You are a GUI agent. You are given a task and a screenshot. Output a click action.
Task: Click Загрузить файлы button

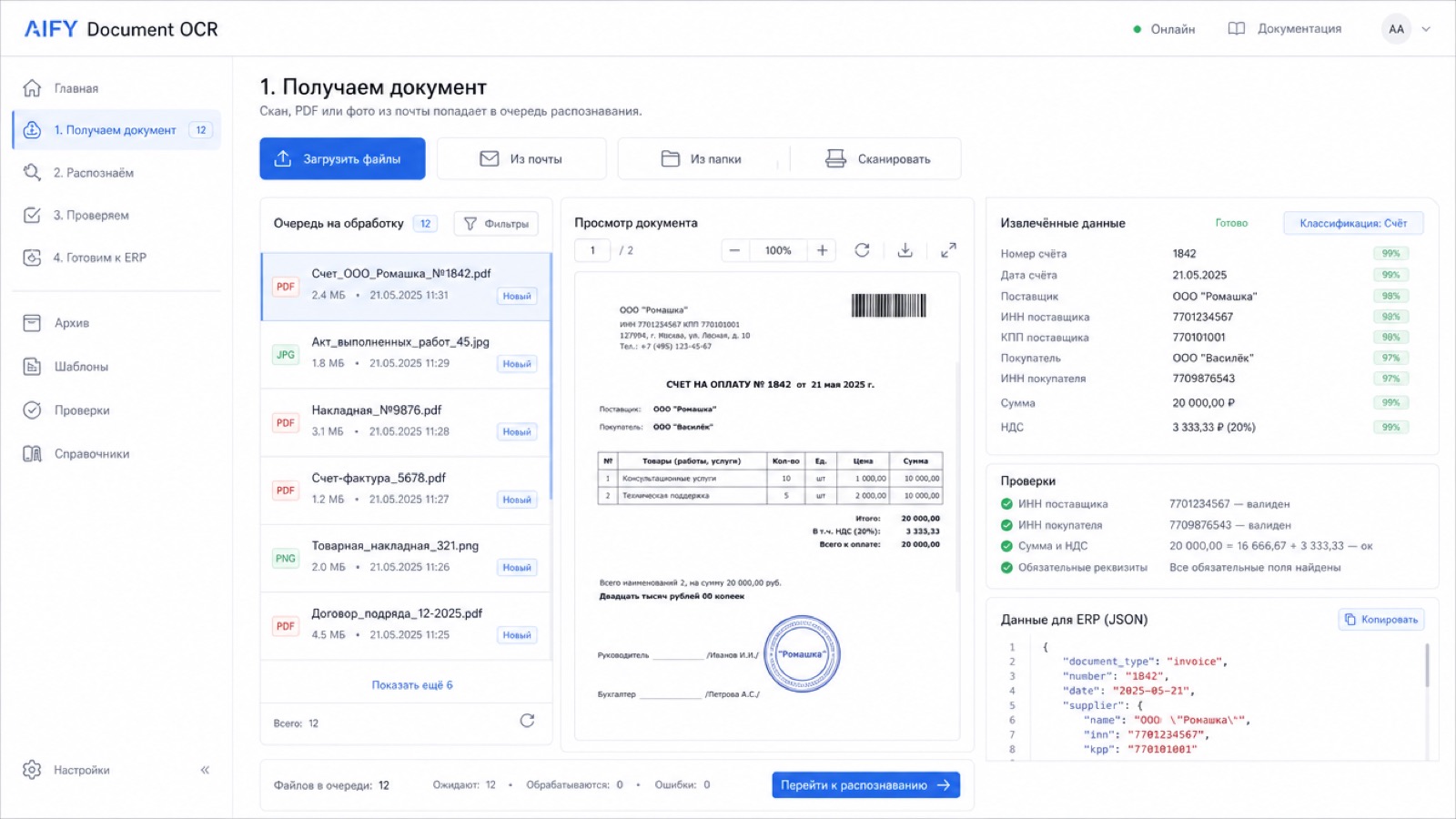342,159
